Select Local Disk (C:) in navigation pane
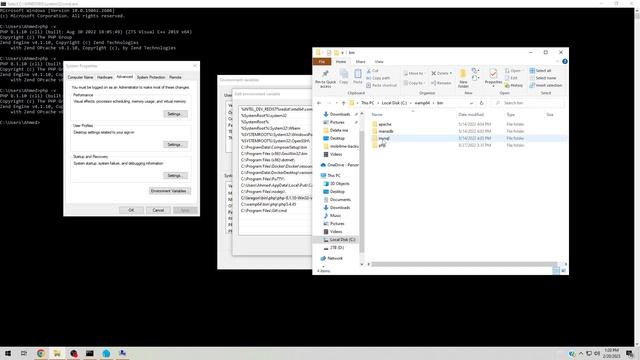 click(x=342, y=240)
